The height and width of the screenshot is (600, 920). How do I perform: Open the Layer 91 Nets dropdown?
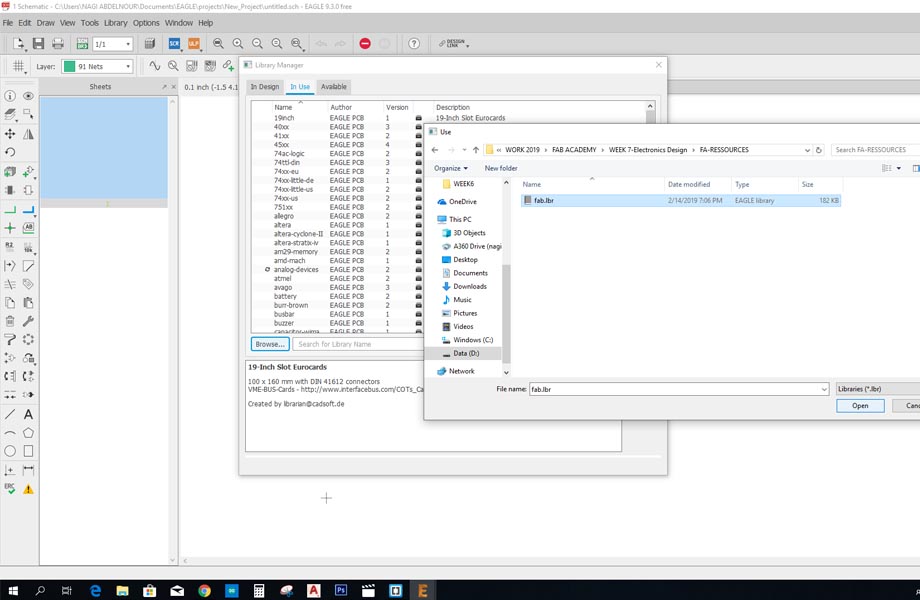tap(128, 66)
